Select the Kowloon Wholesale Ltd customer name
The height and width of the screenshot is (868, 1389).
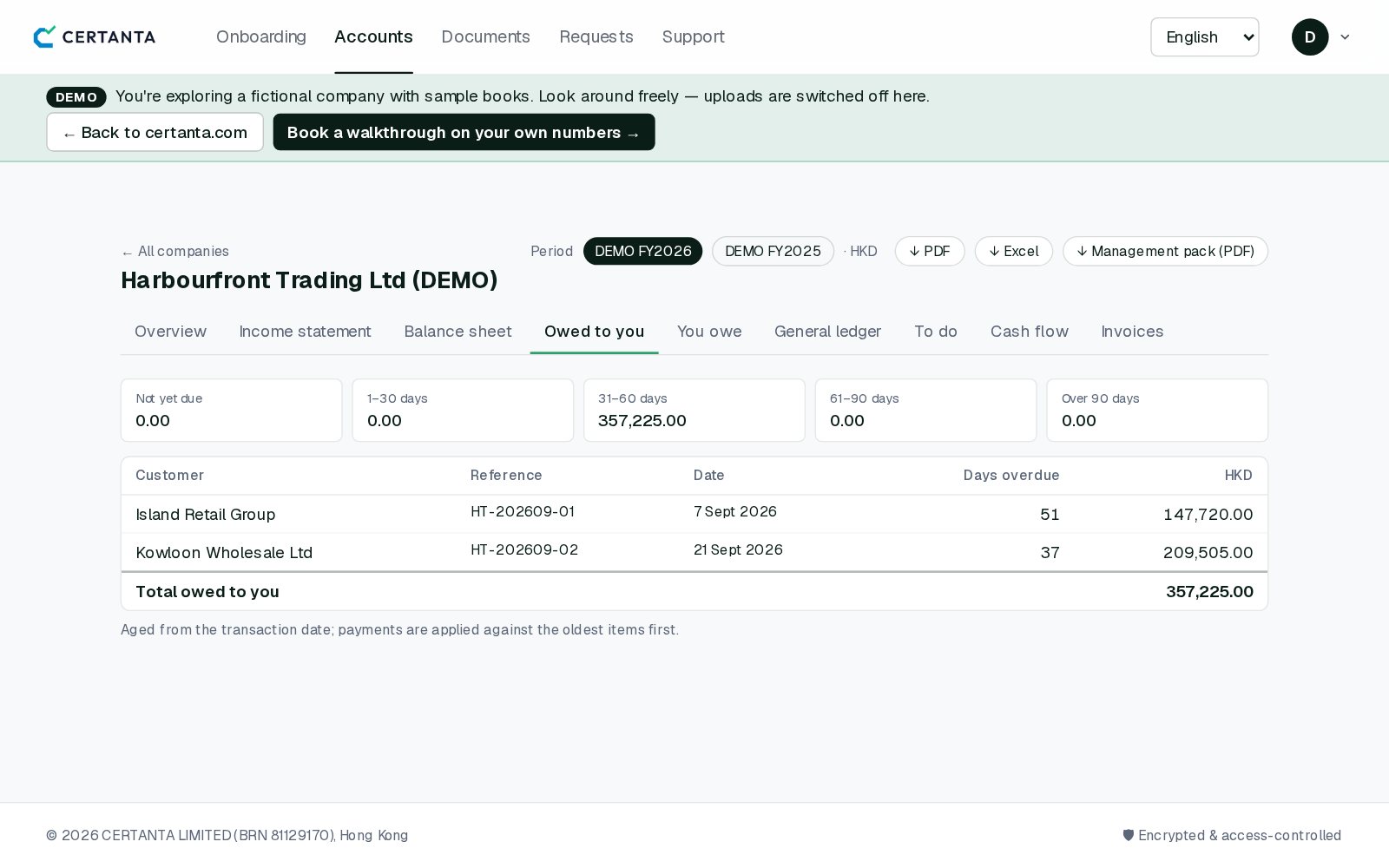tap(224, 553)
